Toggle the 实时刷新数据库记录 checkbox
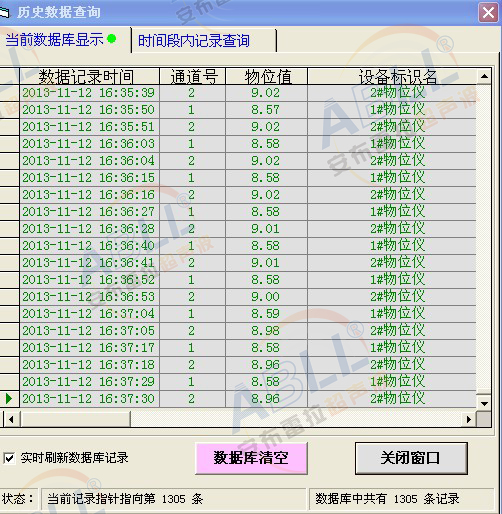The image size is (502, 514). coord(9,458)
